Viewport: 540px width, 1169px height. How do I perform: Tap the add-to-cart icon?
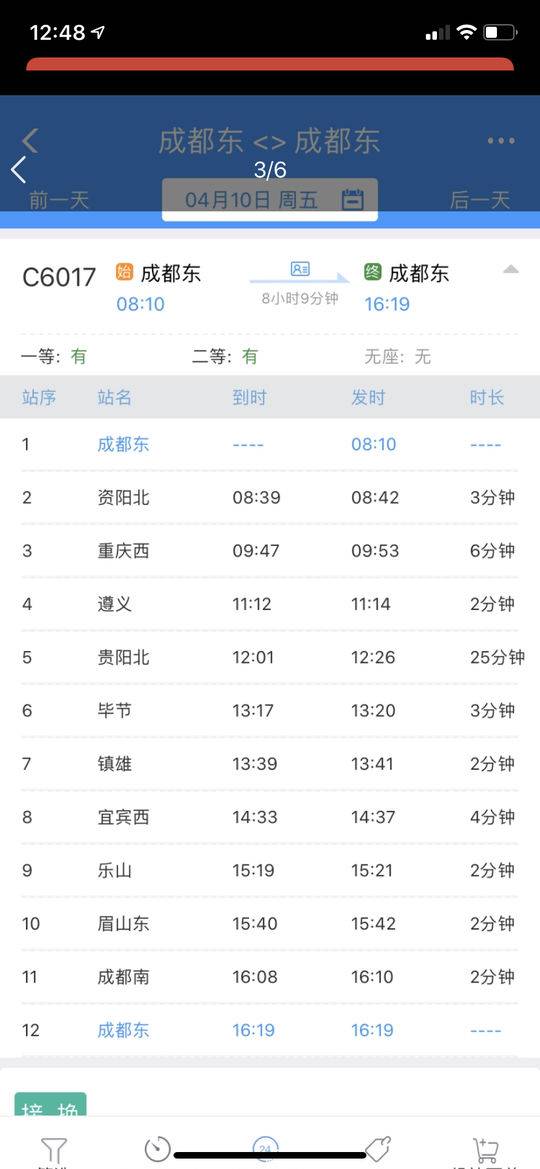point(486,1150)
